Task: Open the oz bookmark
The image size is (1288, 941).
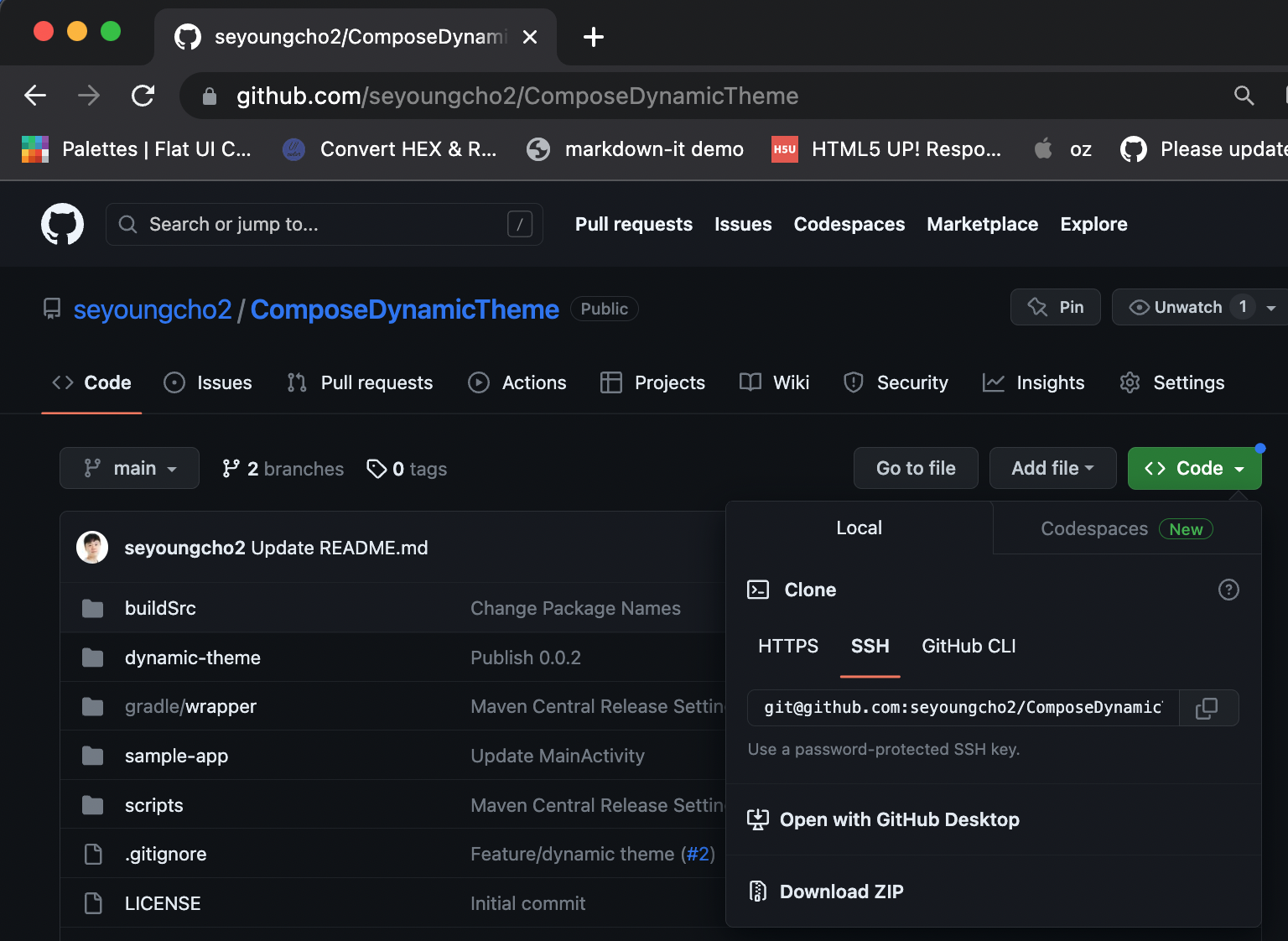Action: 1063,149
